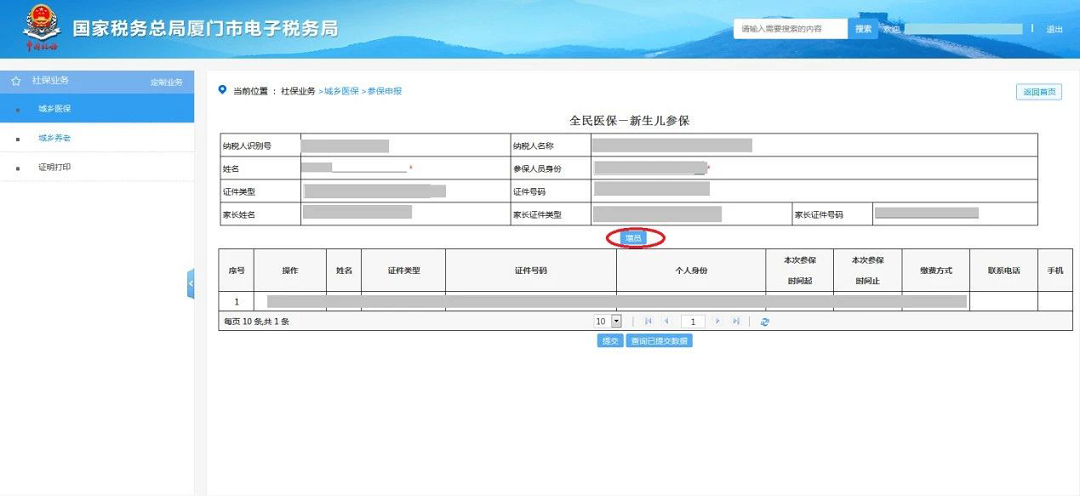Click the 退出 logout link
Image resolution: width=1080 pixels, height=496 pixels.
pyautogui.click(x=1054, y=29)
